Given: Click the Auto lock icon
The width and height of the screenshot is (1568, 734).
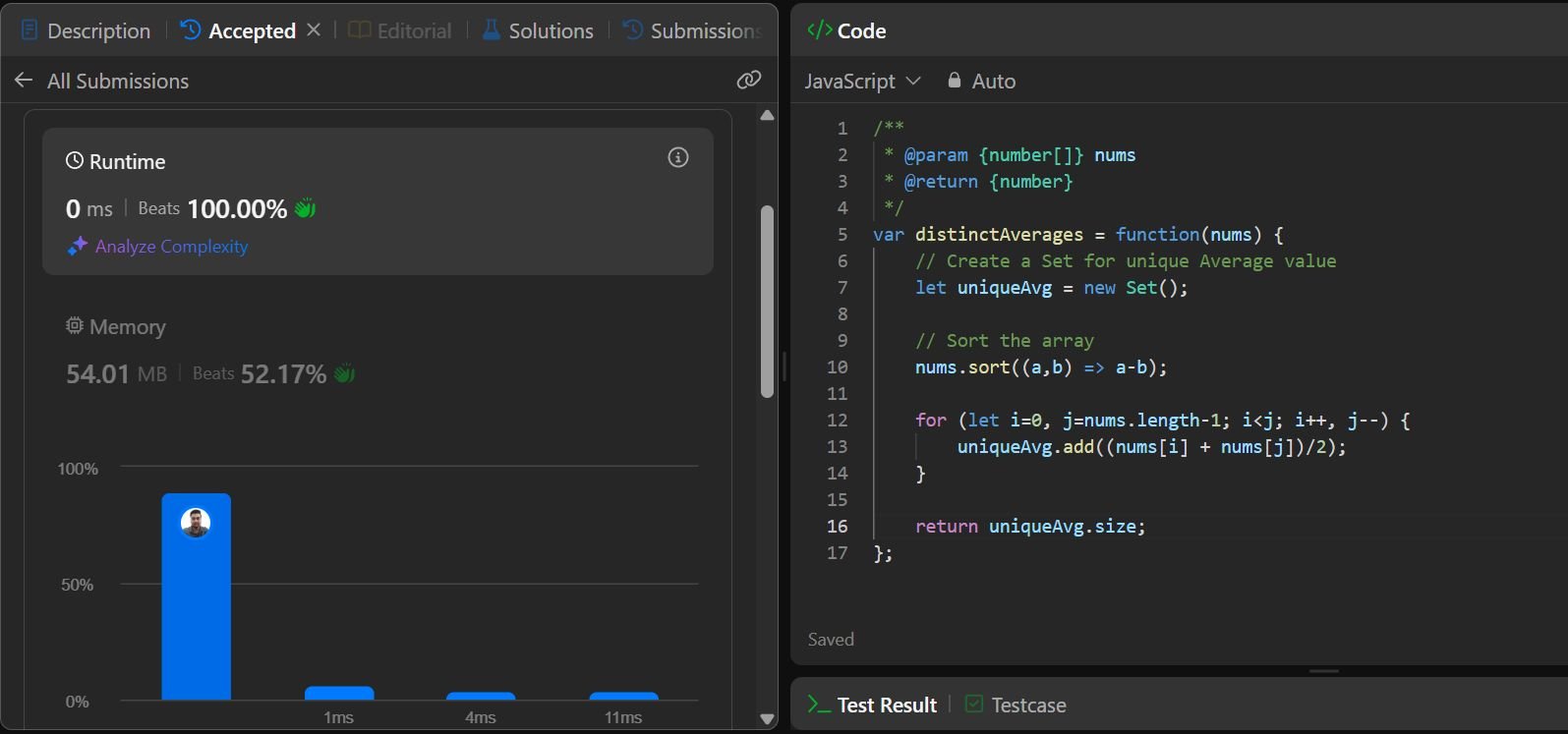Looking at the screenshot, I should pos(954,81).
